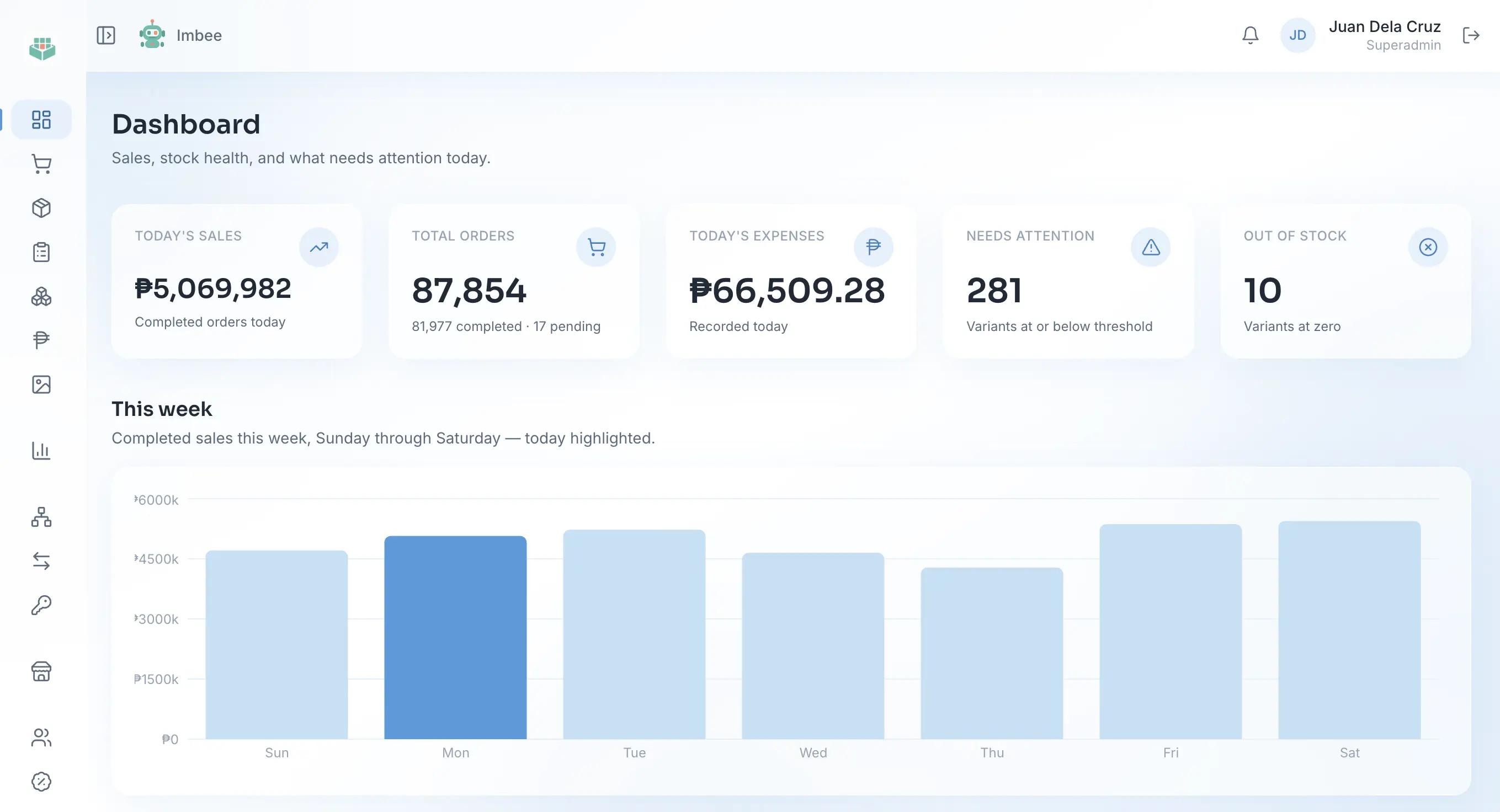
Task: Click the Wed bar in weekly chart
Action: click(813, 646)
